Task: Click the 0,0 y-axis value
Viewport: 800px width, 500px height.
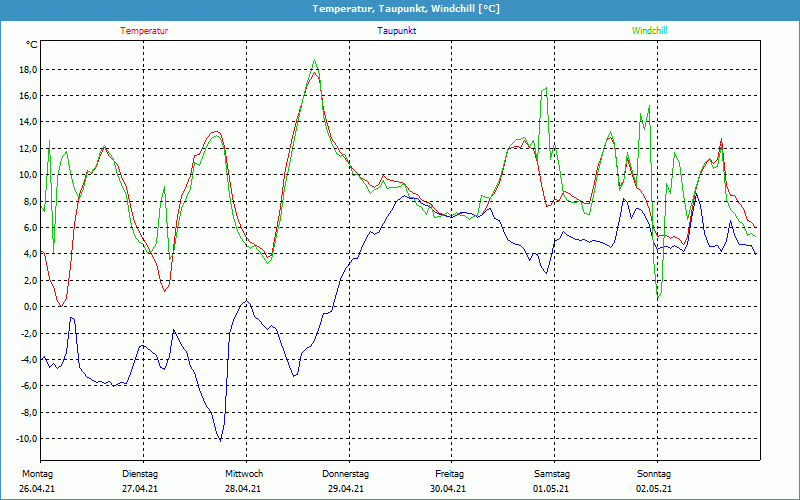Action: click(x=30, y=307)
